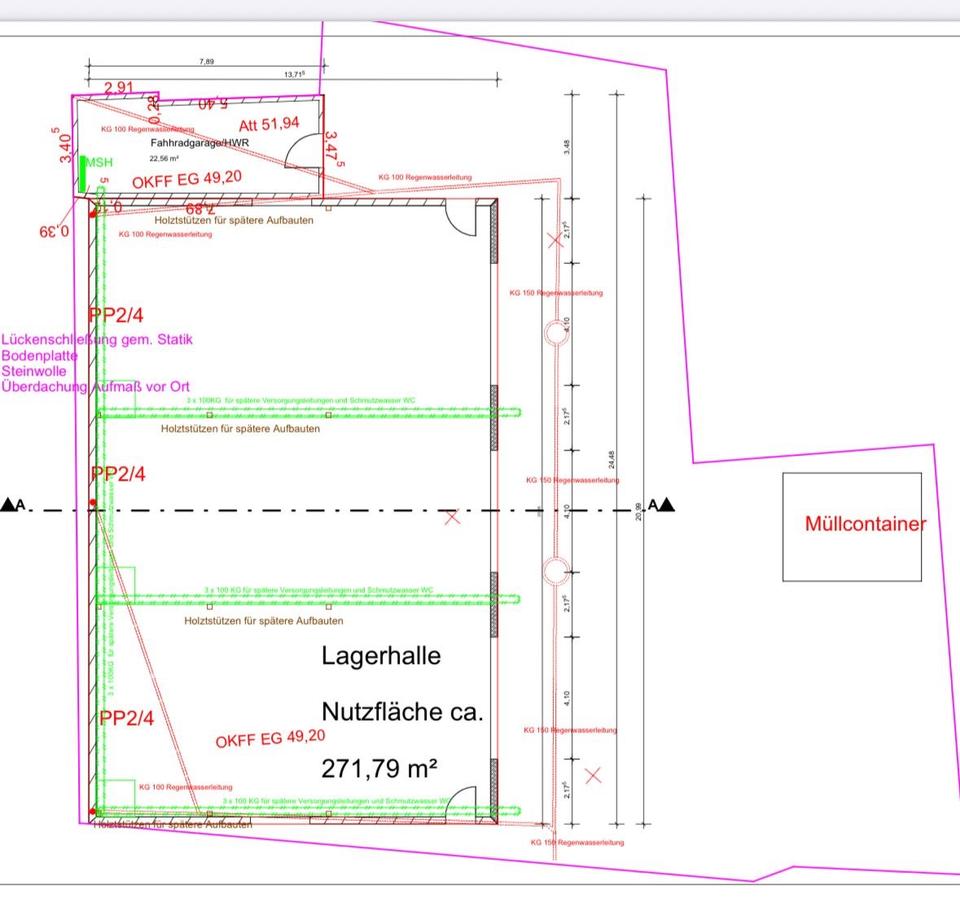Click the red X on the section line
The width and height of the screenshot is (960, 900).
click(452, 517)
